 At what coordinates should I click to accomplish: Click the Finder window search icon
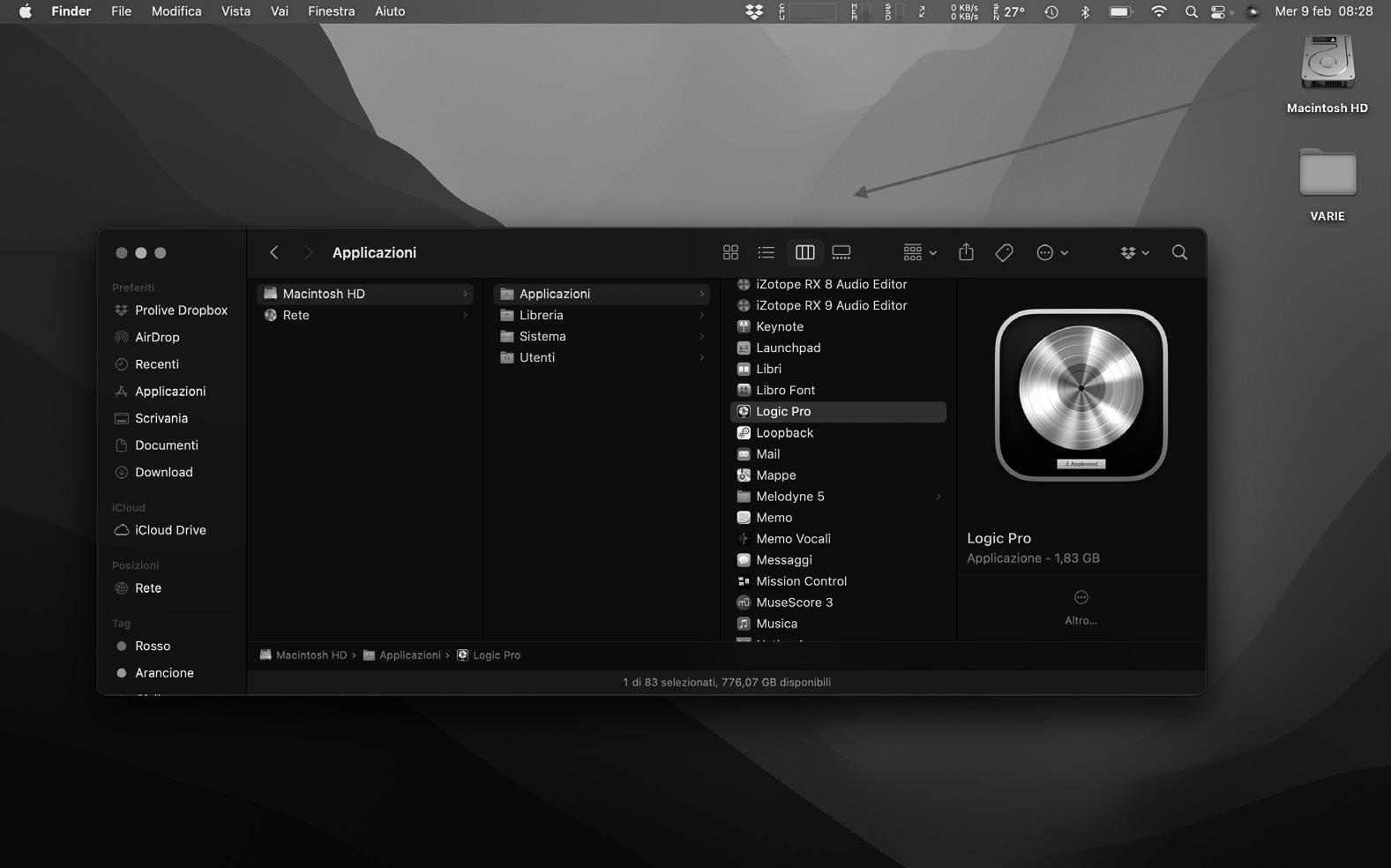(x=1179, y=252)
